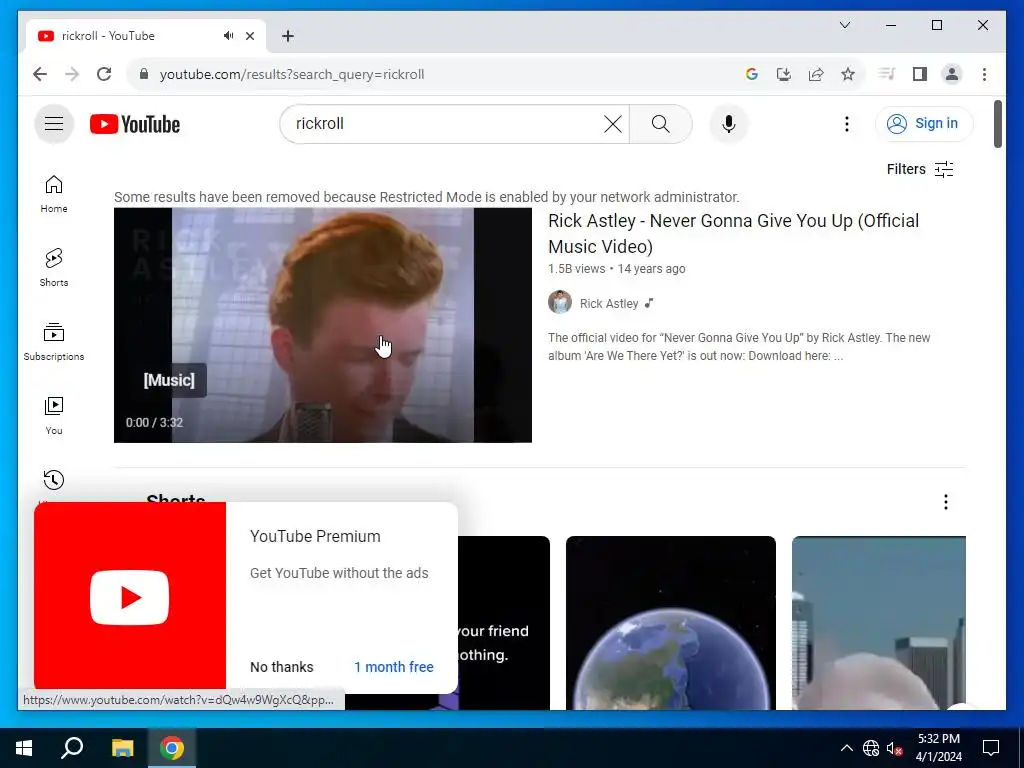Image resolution: width=1024 pixels, height=768 pixels.
Task: Open the YouTube hamburger guide menu
Action: coord(54,123)
